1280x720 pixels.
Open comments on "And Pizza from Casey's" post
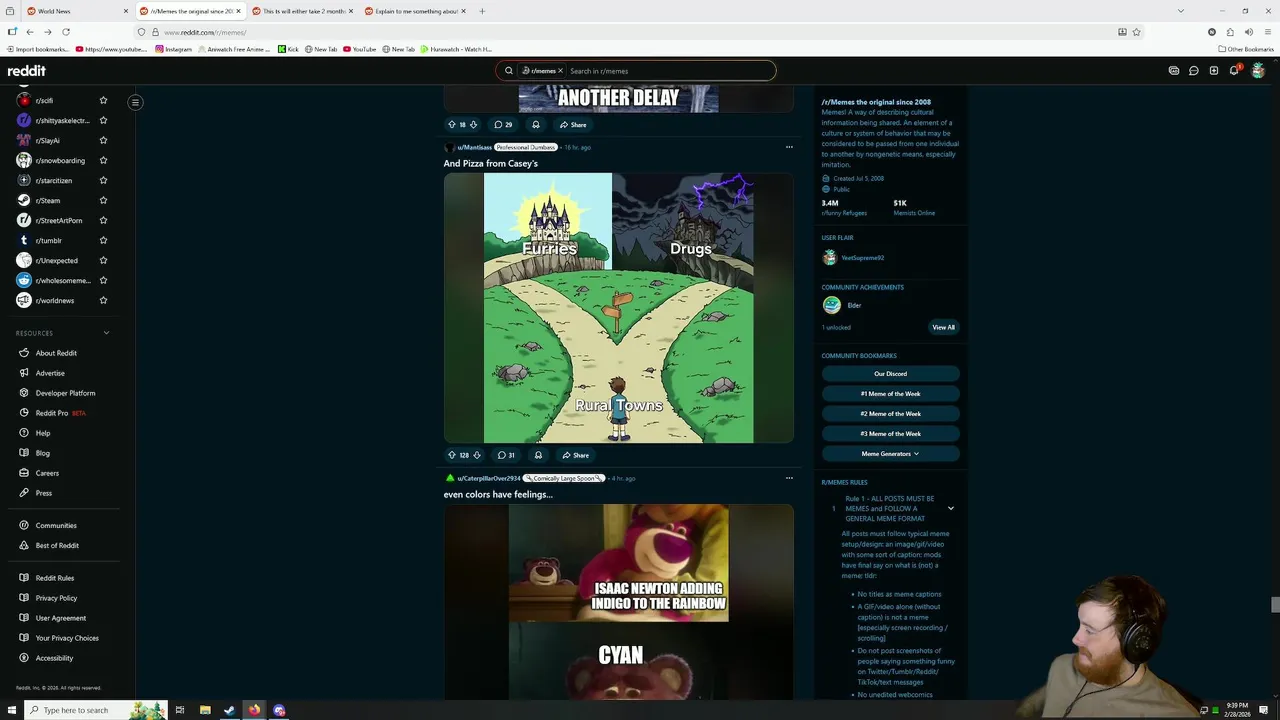(506, 455)
